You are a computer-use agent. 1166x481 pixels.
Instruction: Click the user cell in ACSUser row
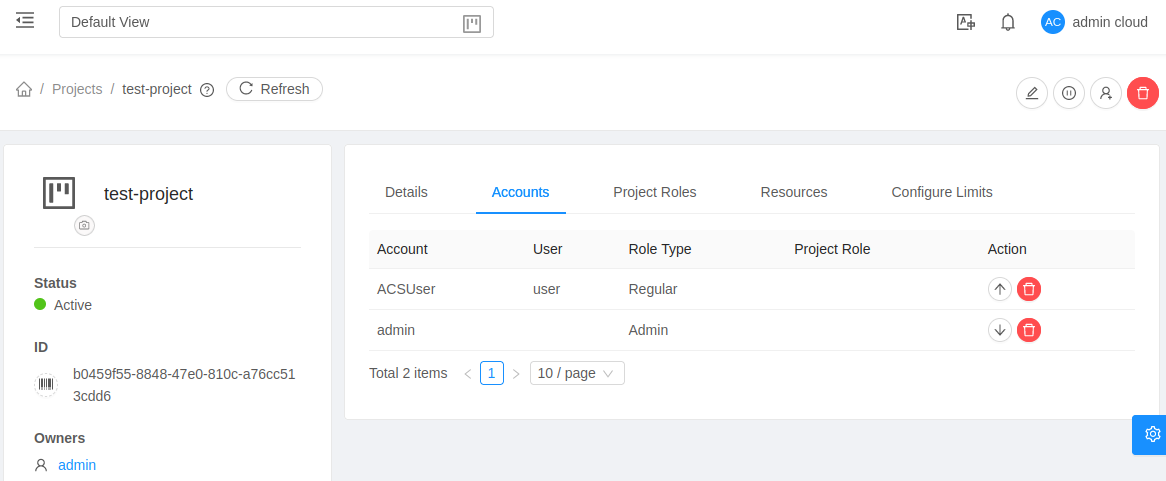click(x=547, y=289)
